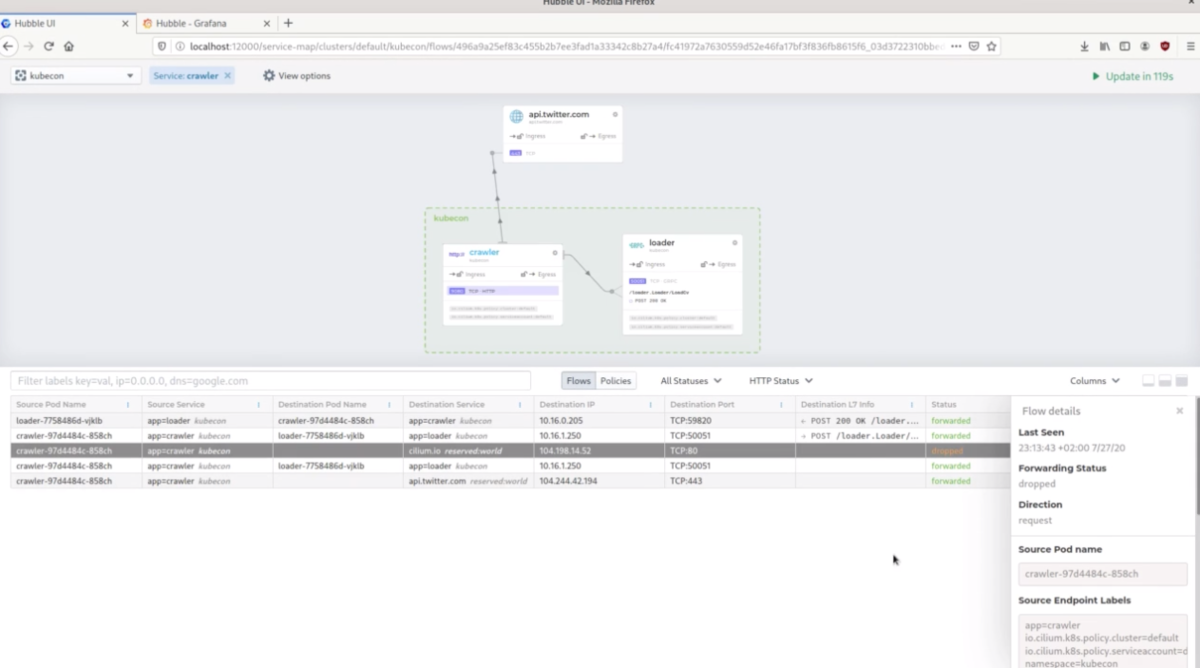
Task: Click the View options gear icon
Action: (x=268, y=76)
